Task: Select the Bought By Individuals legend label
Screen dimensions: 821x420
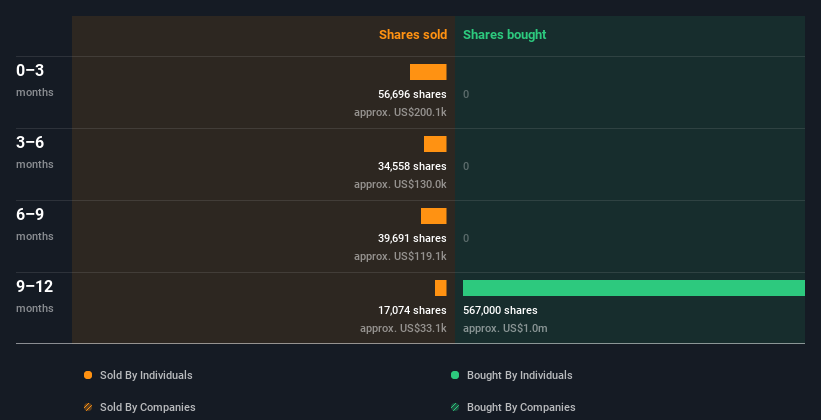Action: pos(519,375)
